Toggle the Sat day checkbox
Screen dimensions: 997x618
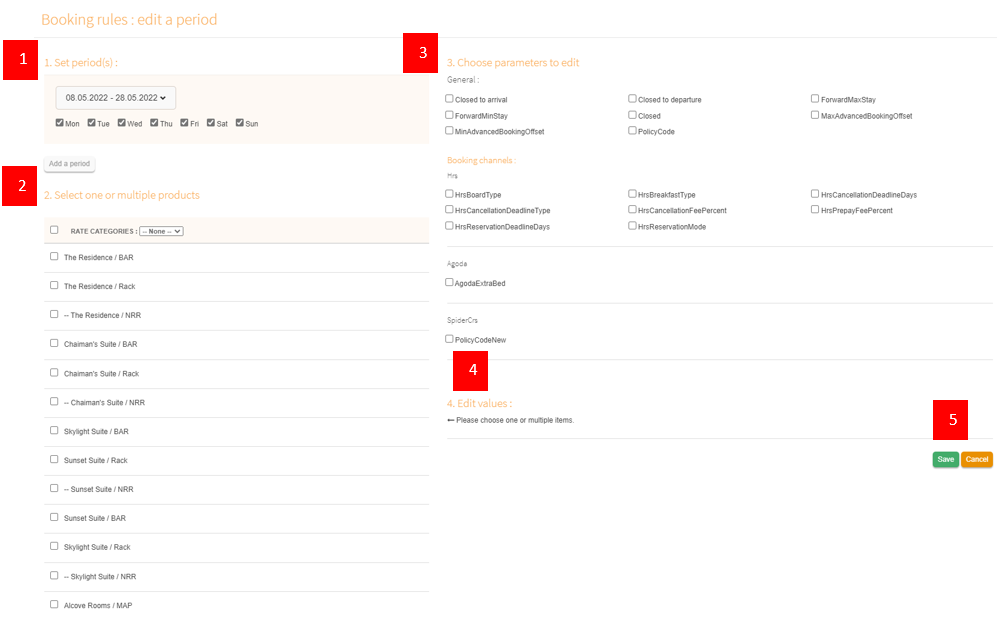[211, 123]
